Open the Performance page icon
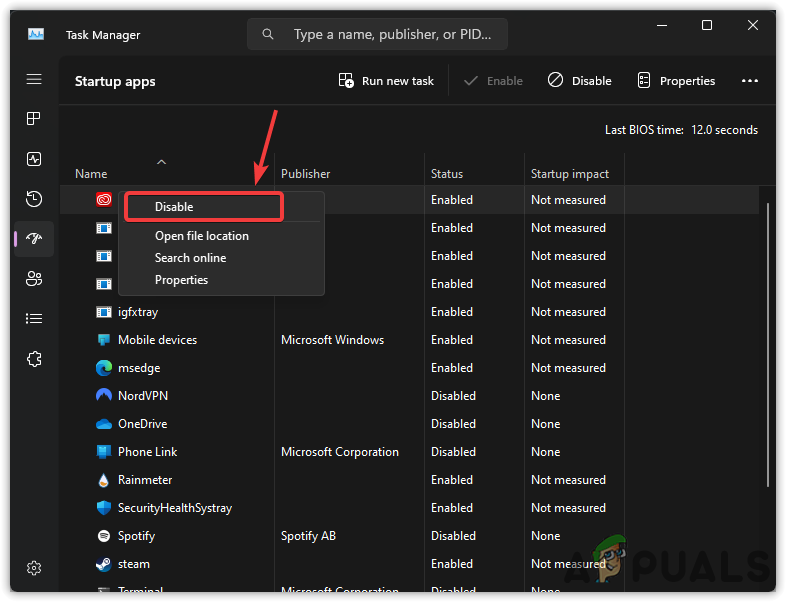Image resolution: width=786 pixels, height=602 pixels. (x=34, y=159)
